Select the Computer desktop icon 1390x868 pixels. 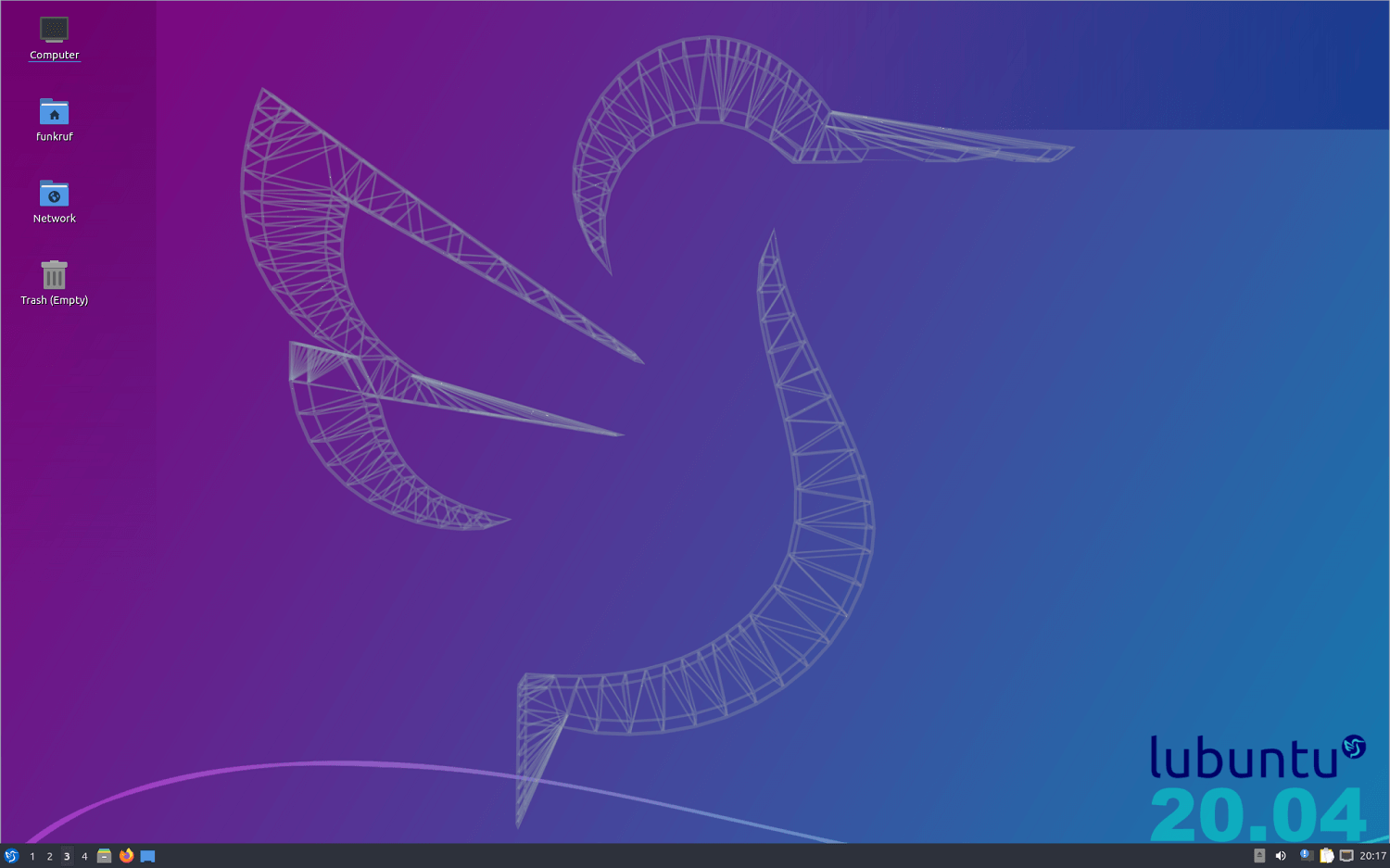click(x=54, y=39)
